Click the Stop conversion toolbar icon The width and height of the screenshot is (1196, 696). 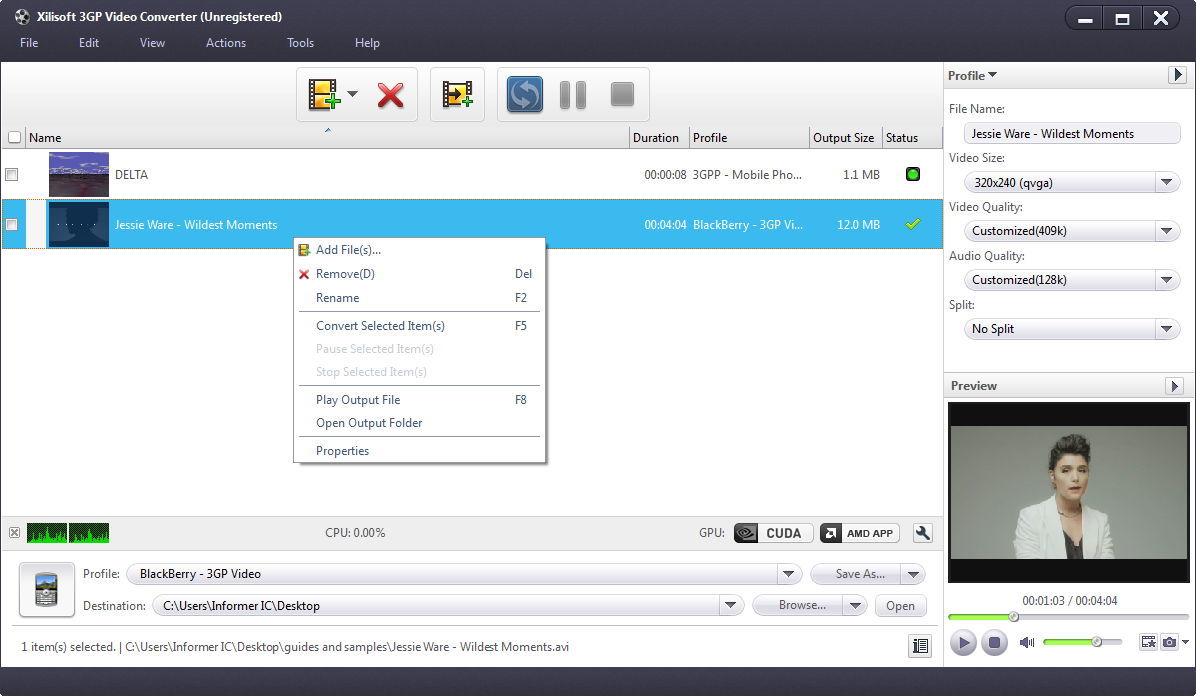[x=621, y=93]
